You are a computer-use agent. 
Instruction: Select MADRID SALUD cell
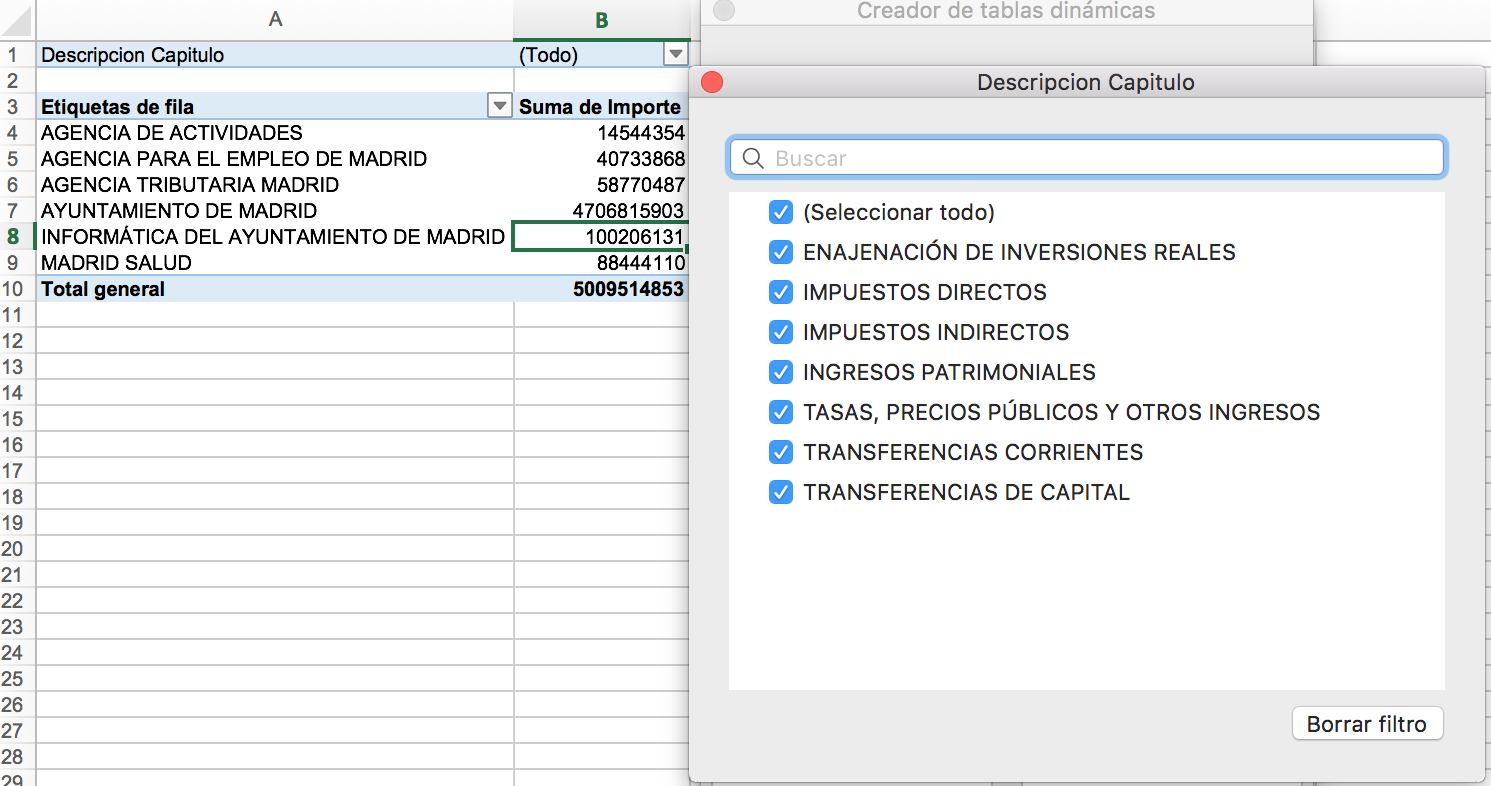click(274, 263)
